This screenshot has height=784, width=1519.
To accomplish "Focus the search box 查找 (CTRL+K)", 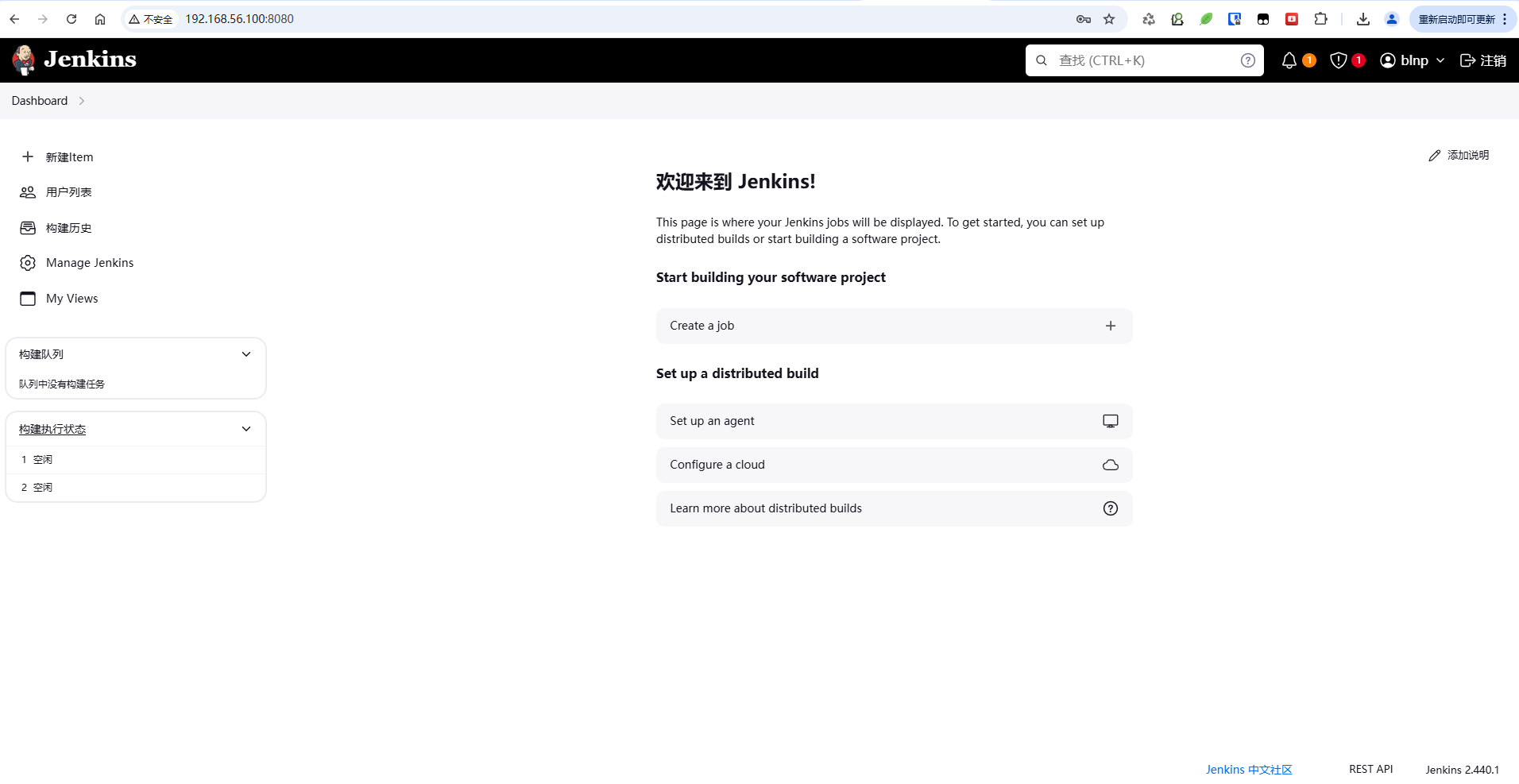I will 1144,60.
